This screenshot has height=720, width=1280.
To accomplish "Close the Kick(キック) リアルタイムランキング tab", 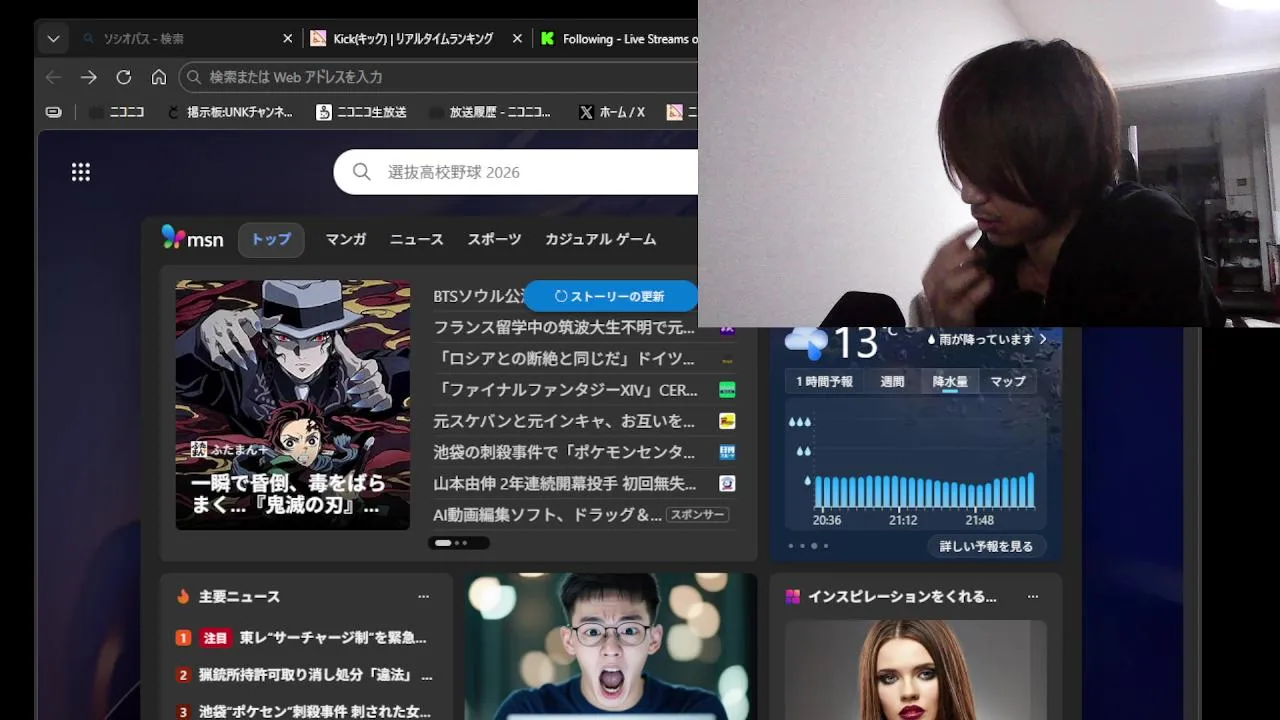I will (517, 39).
